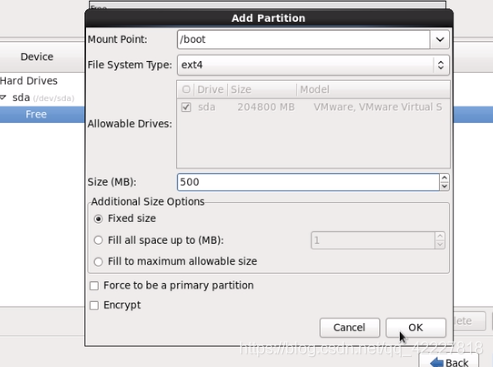This screenshot has width=493, height=367.
Task: Click the Fill up to MB value field
Action: pos(373,240)
